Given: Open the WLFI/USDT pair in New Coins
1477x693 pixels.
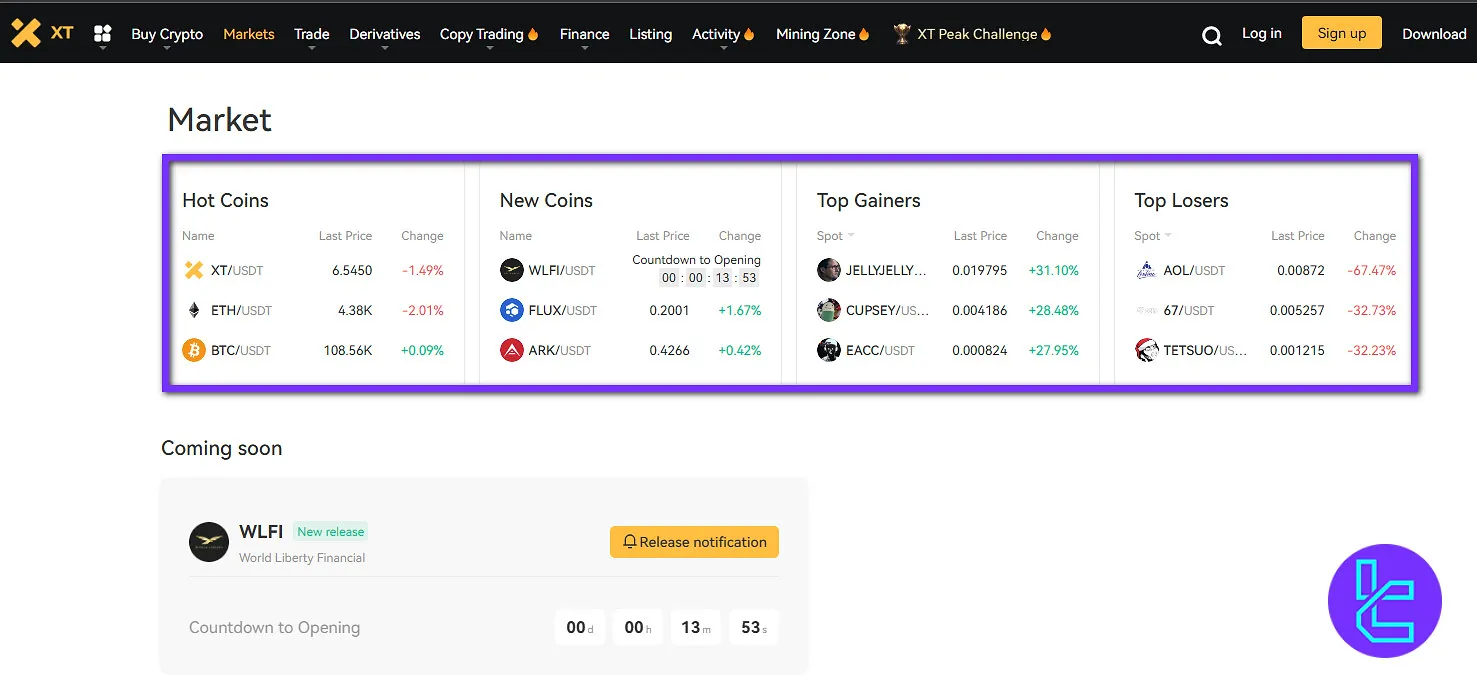Looking at the screenshot, I should click(x=630, y=270).
